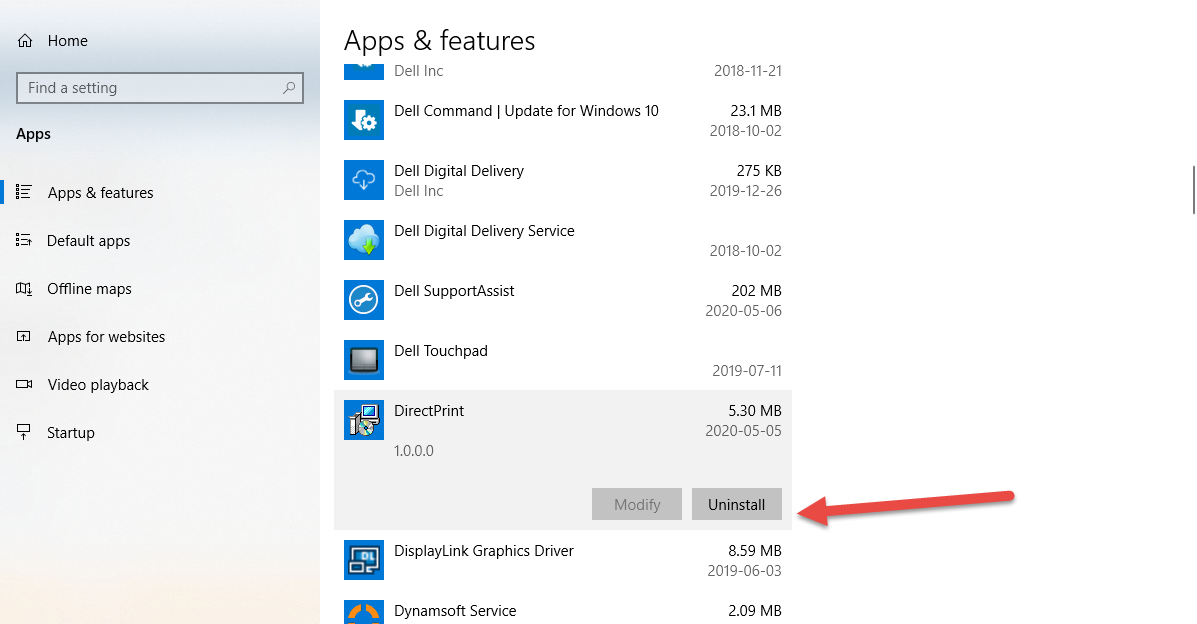This screenshot has height=624, width=1197.
Task: Click the Dell Touchpad app icon
Action: (x=363, y=360)
